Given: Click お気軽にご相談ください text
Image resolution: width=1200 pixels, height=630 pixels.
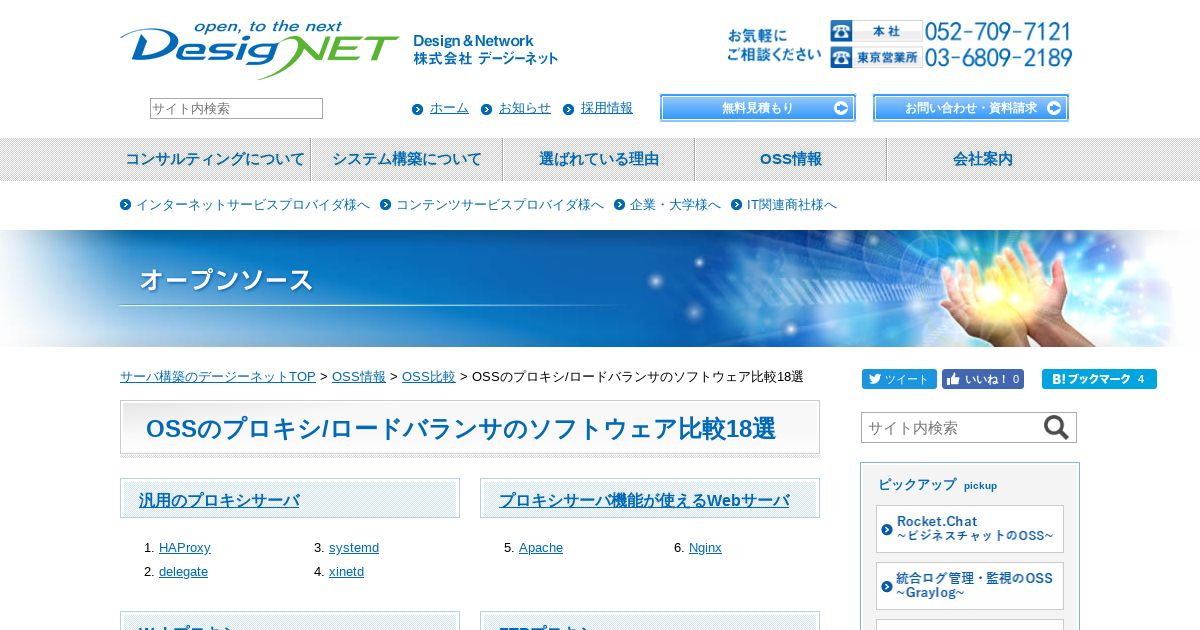Looking at the screenshot, I should pos(773,45).
